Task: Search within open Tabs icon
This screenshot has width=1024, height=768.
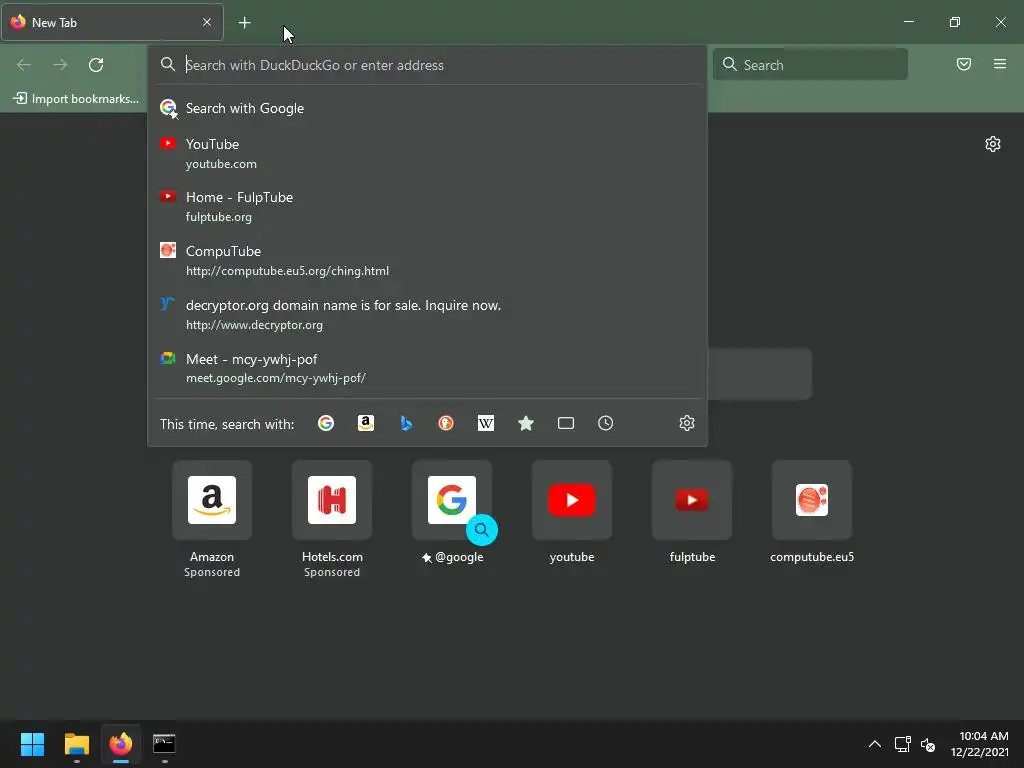Action: pos(566,423)
